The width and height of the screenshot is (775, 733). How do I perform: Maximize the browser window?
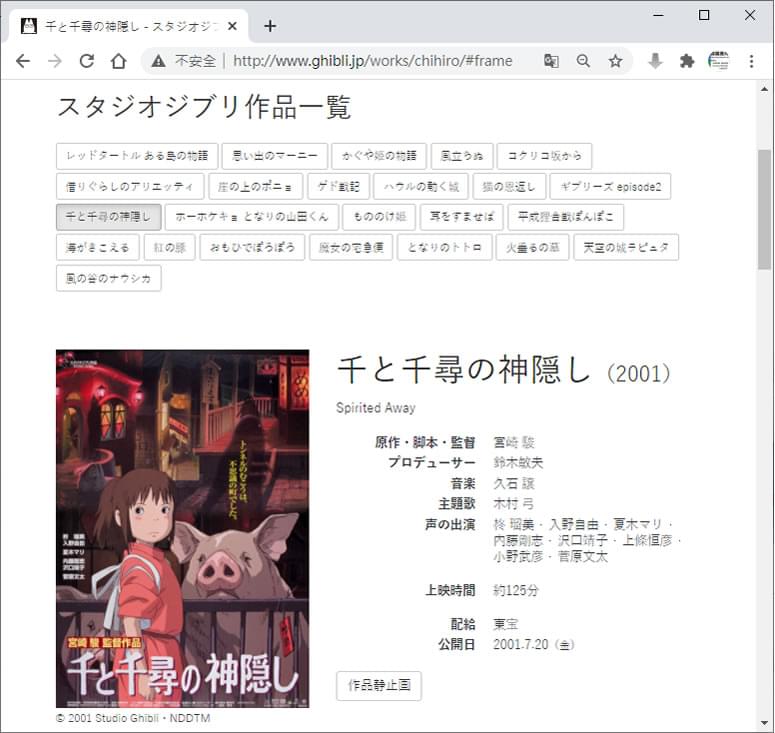point(704,15)
